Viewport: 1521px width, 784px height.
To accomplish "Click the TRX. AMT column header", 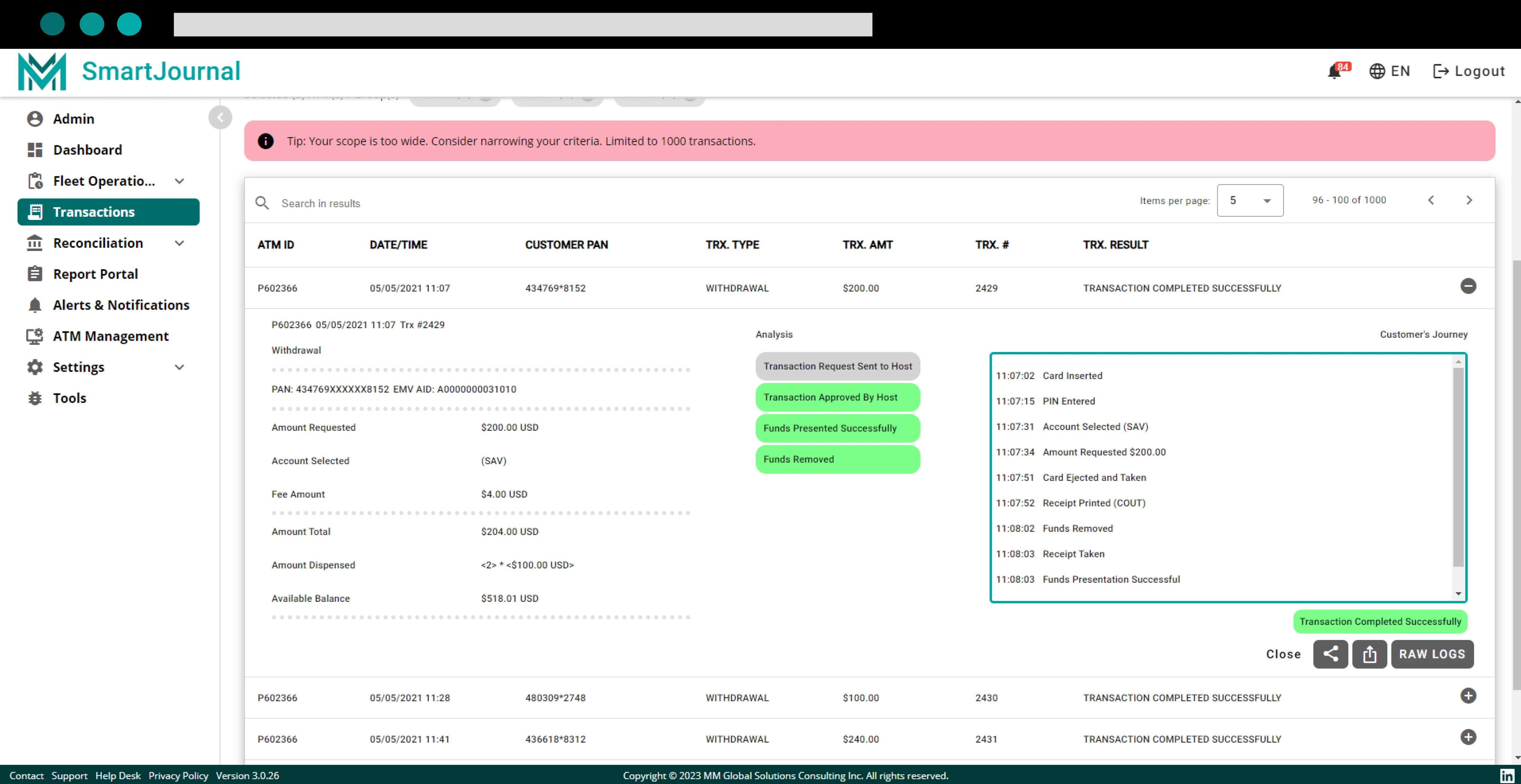I will (x=867, y=244).
